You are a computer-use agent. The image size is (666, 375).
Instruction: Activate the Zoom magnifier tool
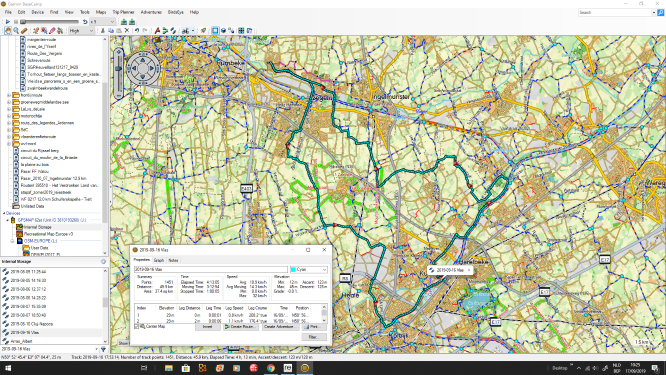pos(16,31)
